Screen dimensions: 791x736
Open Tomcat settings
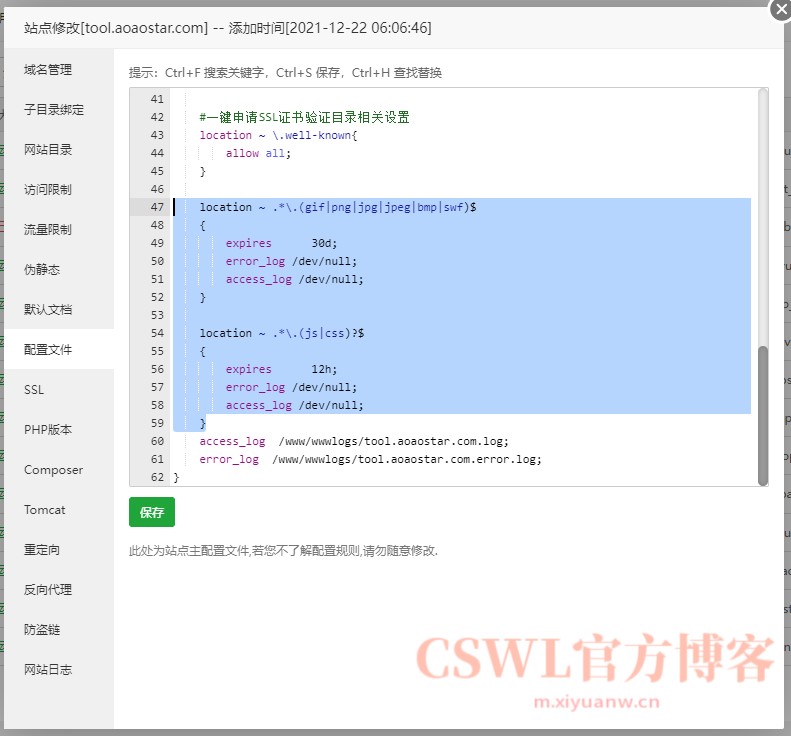pos(45,510)
